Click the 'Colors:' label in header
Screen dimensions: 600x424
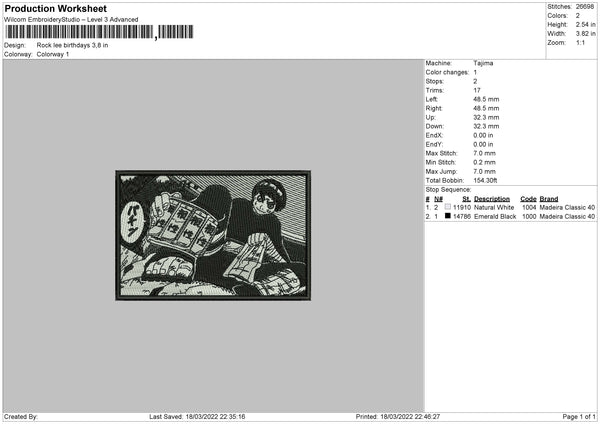click(x=557, y=16)
